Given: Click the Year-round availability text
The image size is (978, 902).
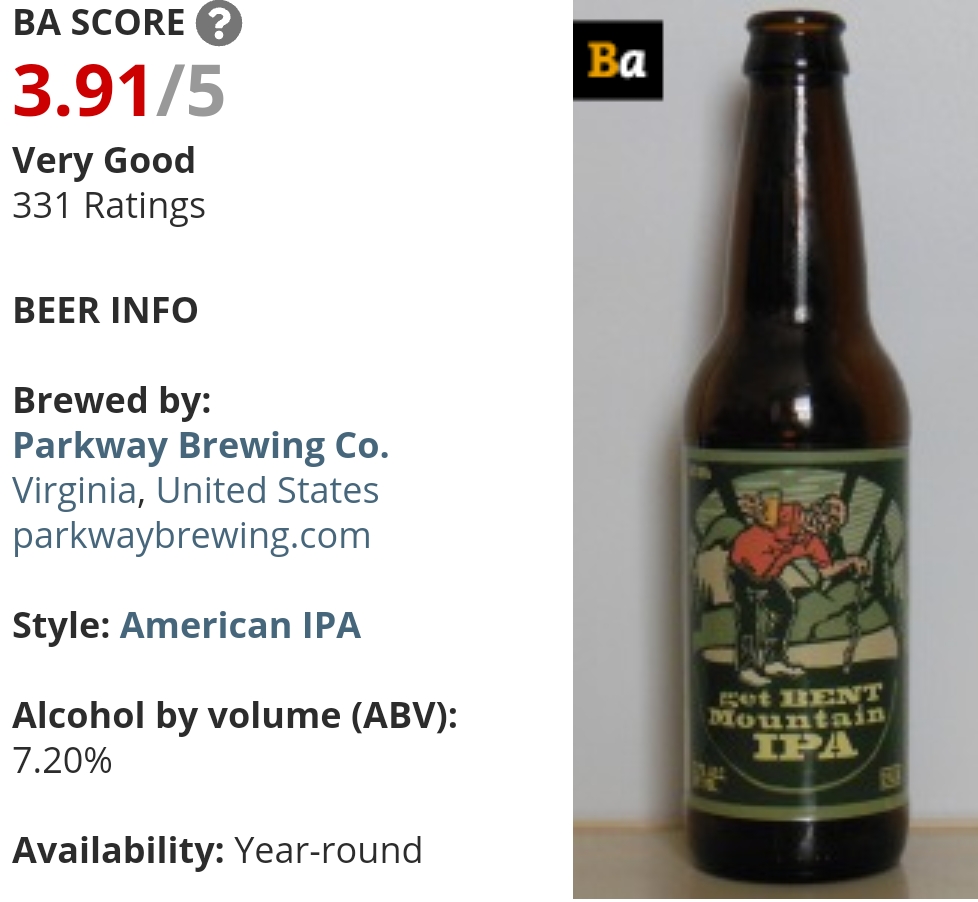Looking at the screenshot, I should coord(328,850).
